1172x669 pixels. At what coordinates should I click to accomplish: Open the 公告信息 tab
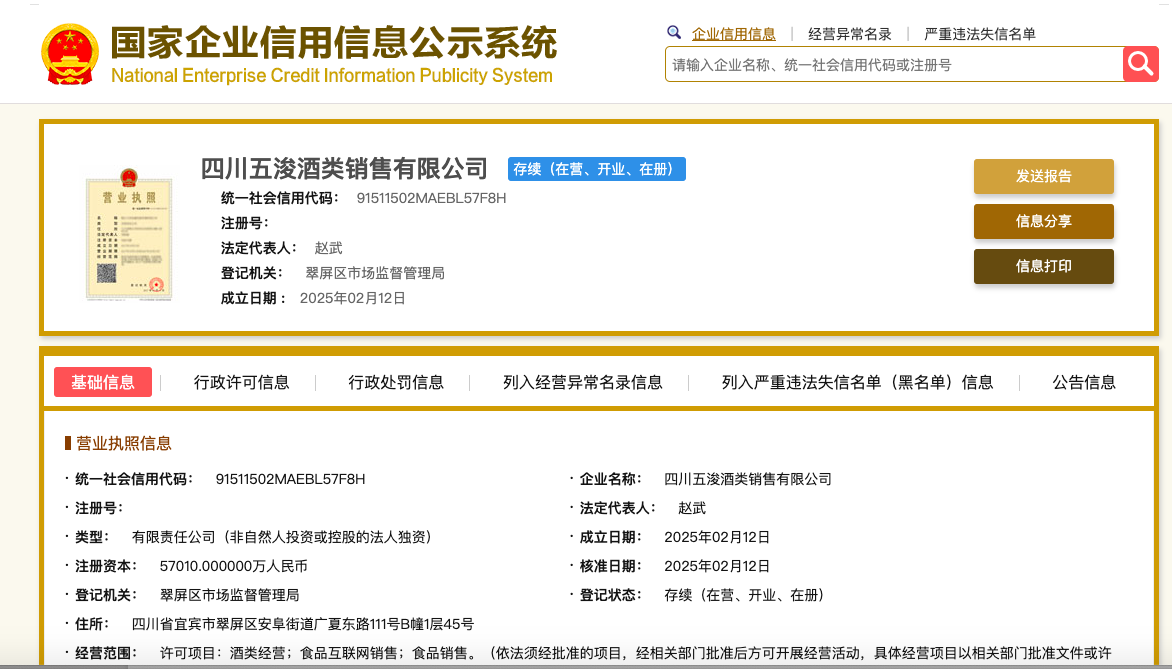(x=1083, y=382)
